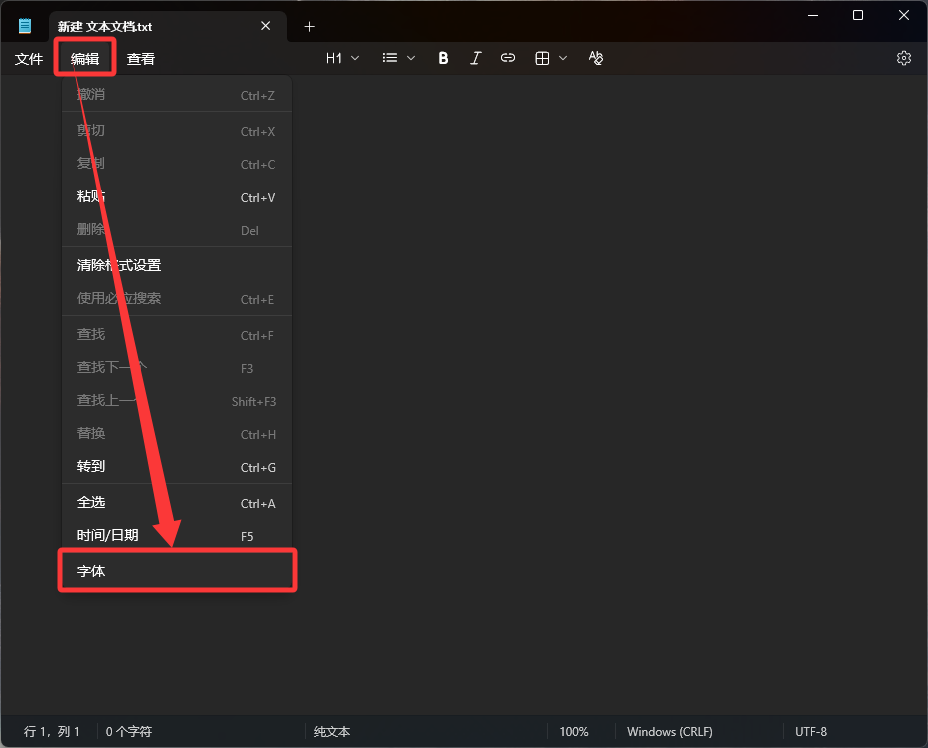Toggle italic formatting in the toolbar
This screenshot has height=748, width=928.
click(x=476, y=58)
